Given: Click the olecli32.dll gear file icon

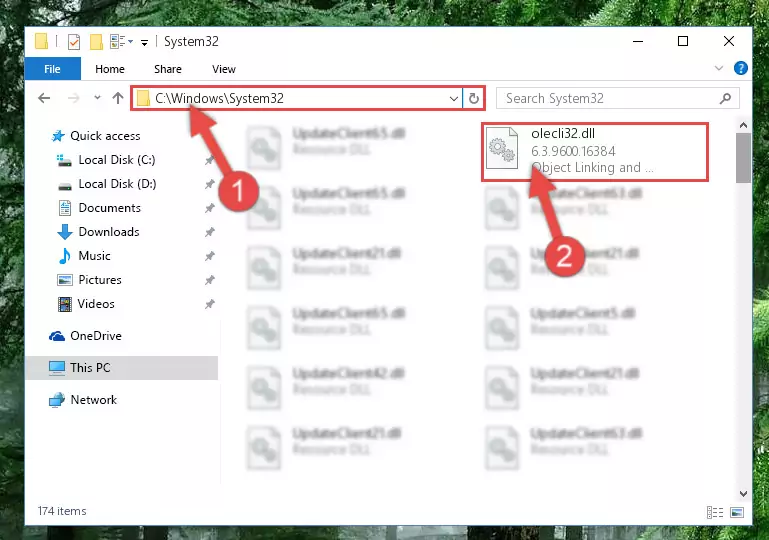Looking at the screenshot, I should tap(502, 148).
